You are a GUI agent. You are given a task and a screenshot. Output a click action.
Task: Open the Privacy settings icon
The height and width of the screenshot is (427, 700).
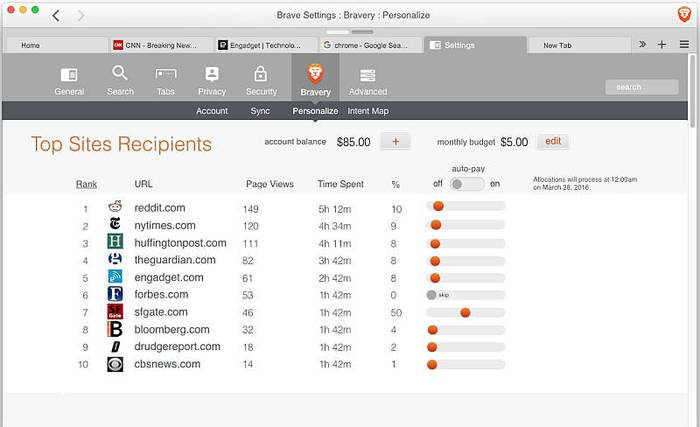212,74
